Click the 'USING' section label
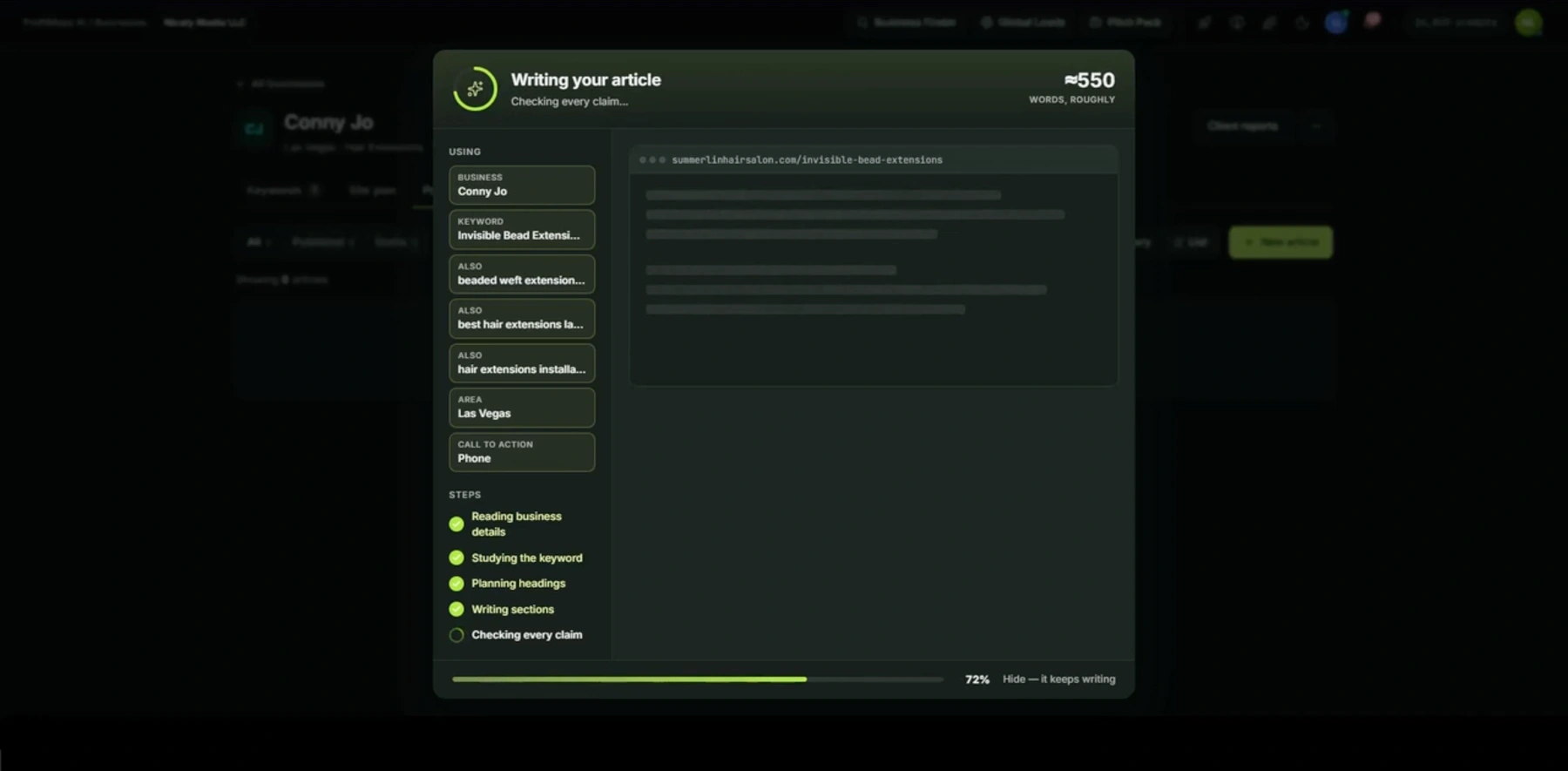Viewport: 1568px width, 771px height. click(x=464, y=152)
